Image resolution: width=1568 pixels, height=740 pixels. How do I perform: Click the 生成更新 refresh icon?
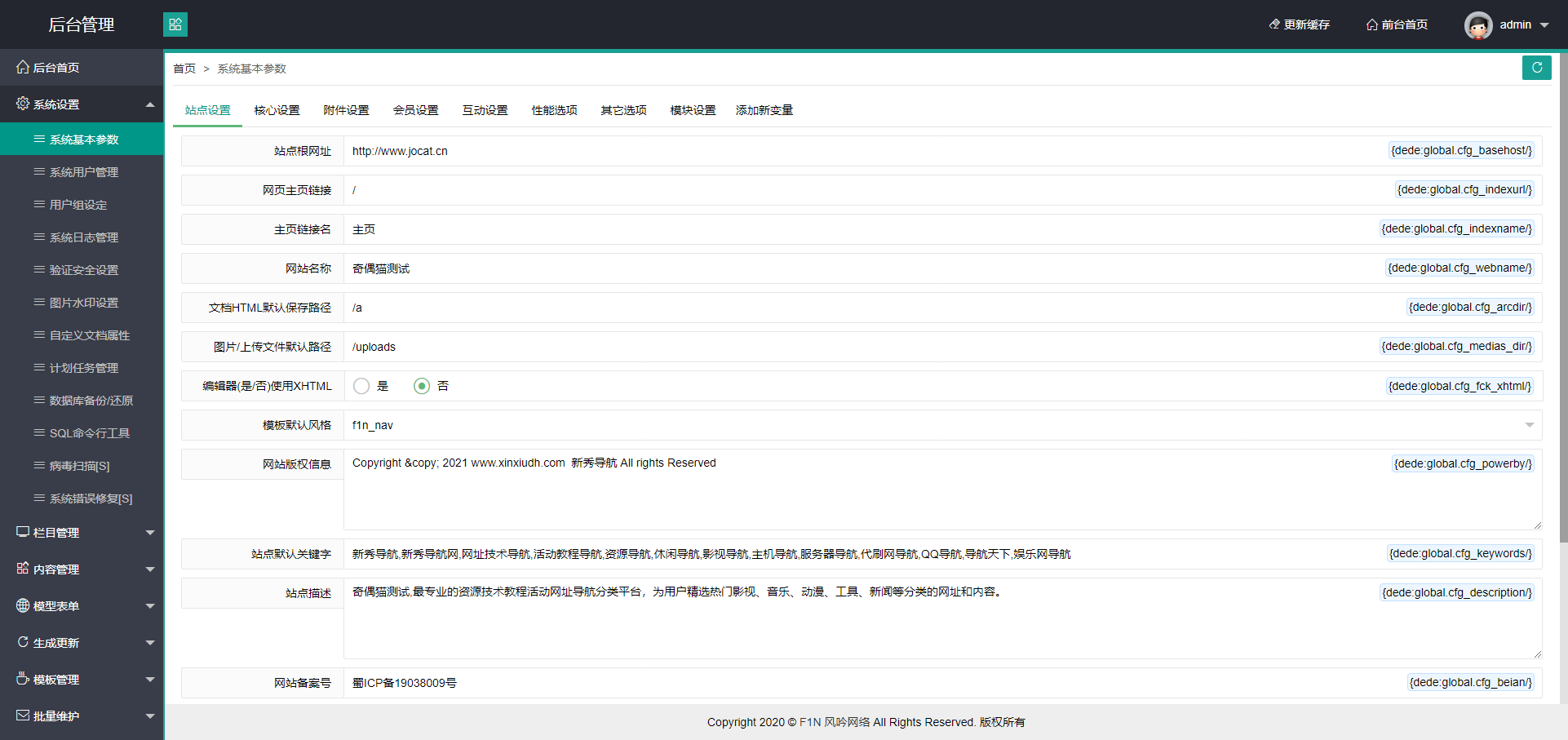click(23, 642)
